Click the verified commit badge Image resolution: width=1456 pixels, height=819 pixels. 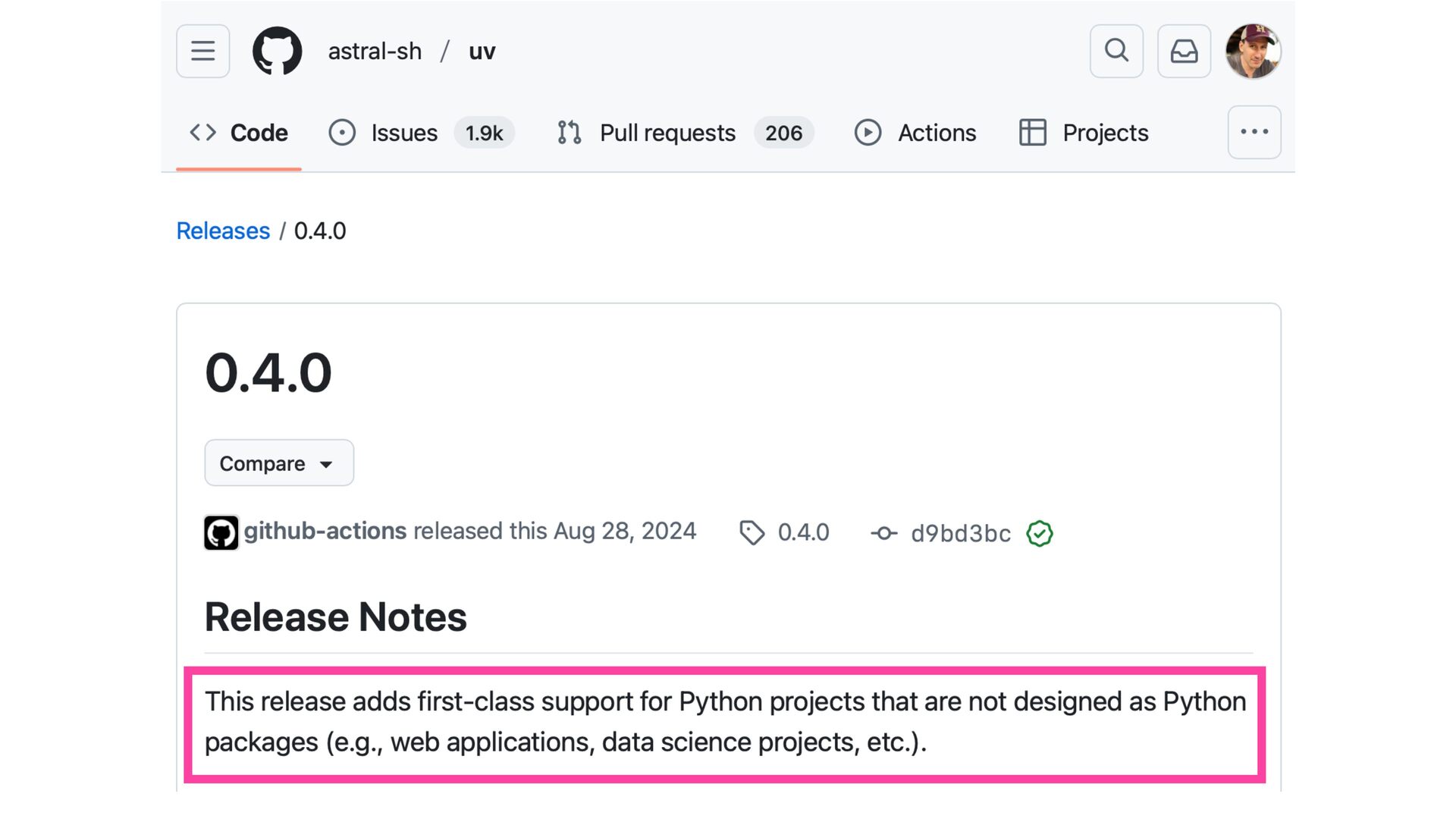(1039, 533)
